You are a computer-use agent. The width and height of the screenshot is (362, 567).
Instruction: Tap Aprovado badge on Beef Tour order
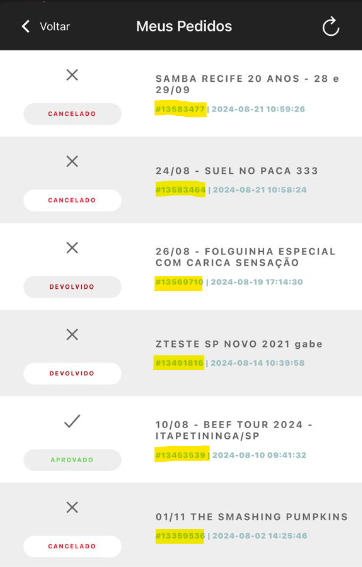[x=72, y=460]
